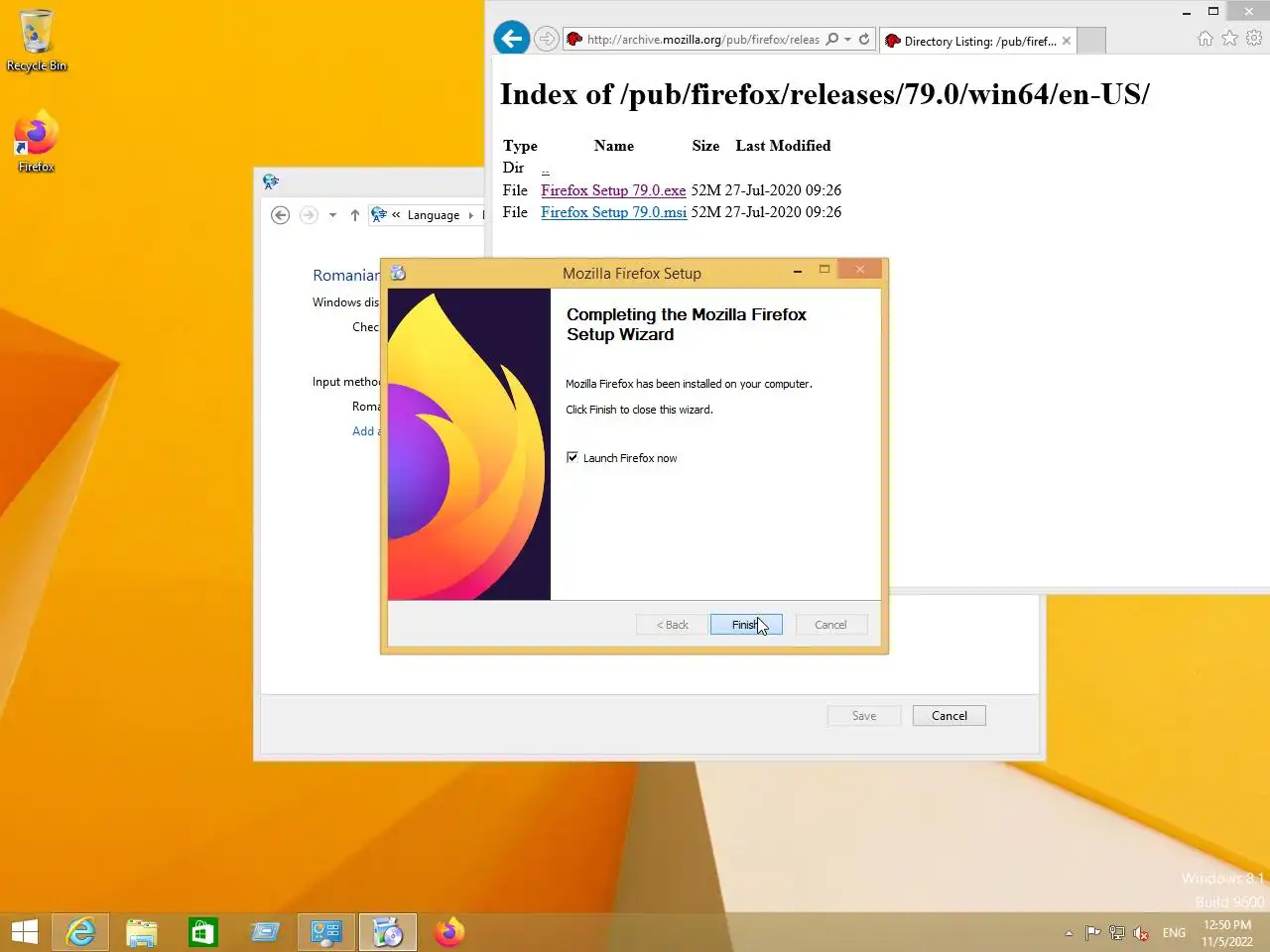Toggle the Launch Firefox now checkbox
The width and height of the screenshot is (1270, 952).
click(x=572, y=457)
